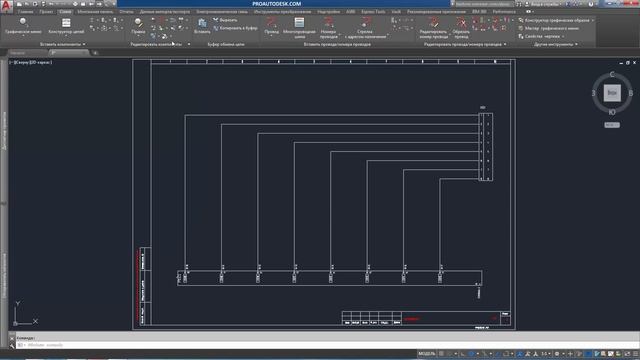Click the Графическое меню icon
The height and width of the screenshot is (360, 640).
(23, 22)
